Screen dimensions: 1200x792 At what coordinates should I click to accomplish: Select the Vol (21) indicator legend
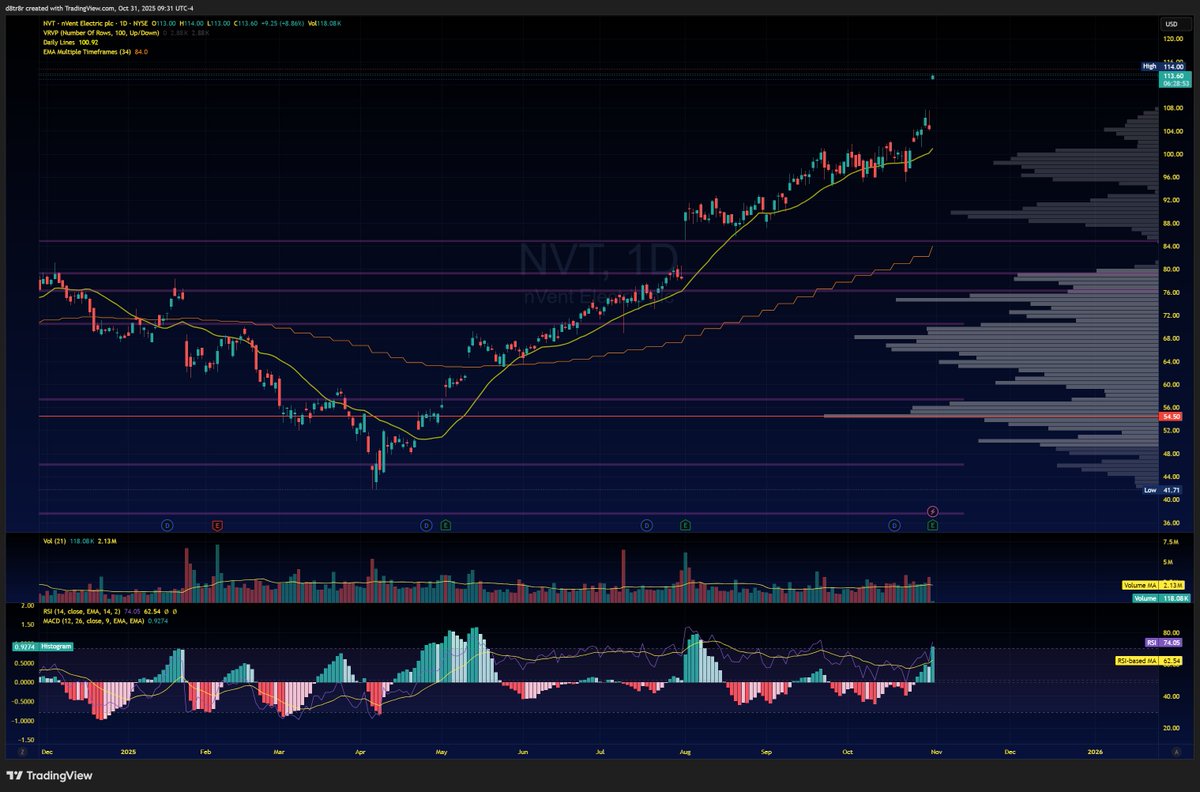(x=54, y=542)
